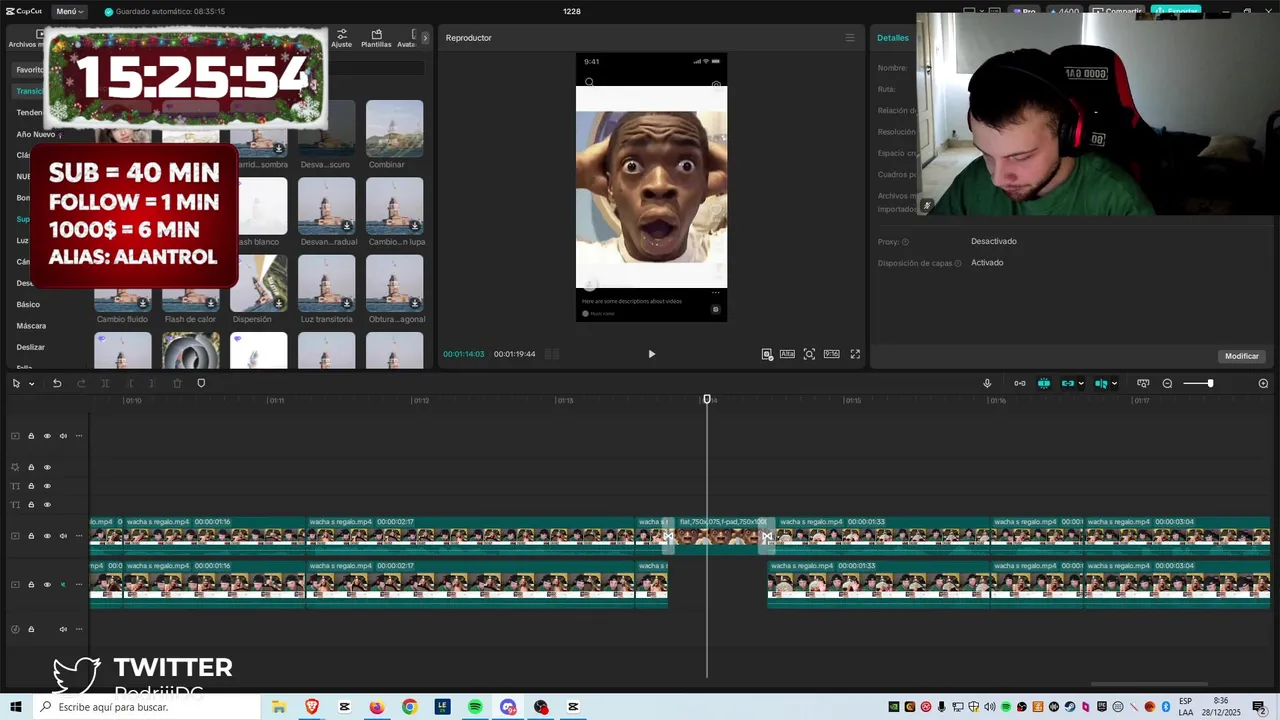Viewport: 1280px width, 720px height.
Task: Select wacha s regalo.mp4 clip 00:00:02:17 top track
Action: point(470,535)
